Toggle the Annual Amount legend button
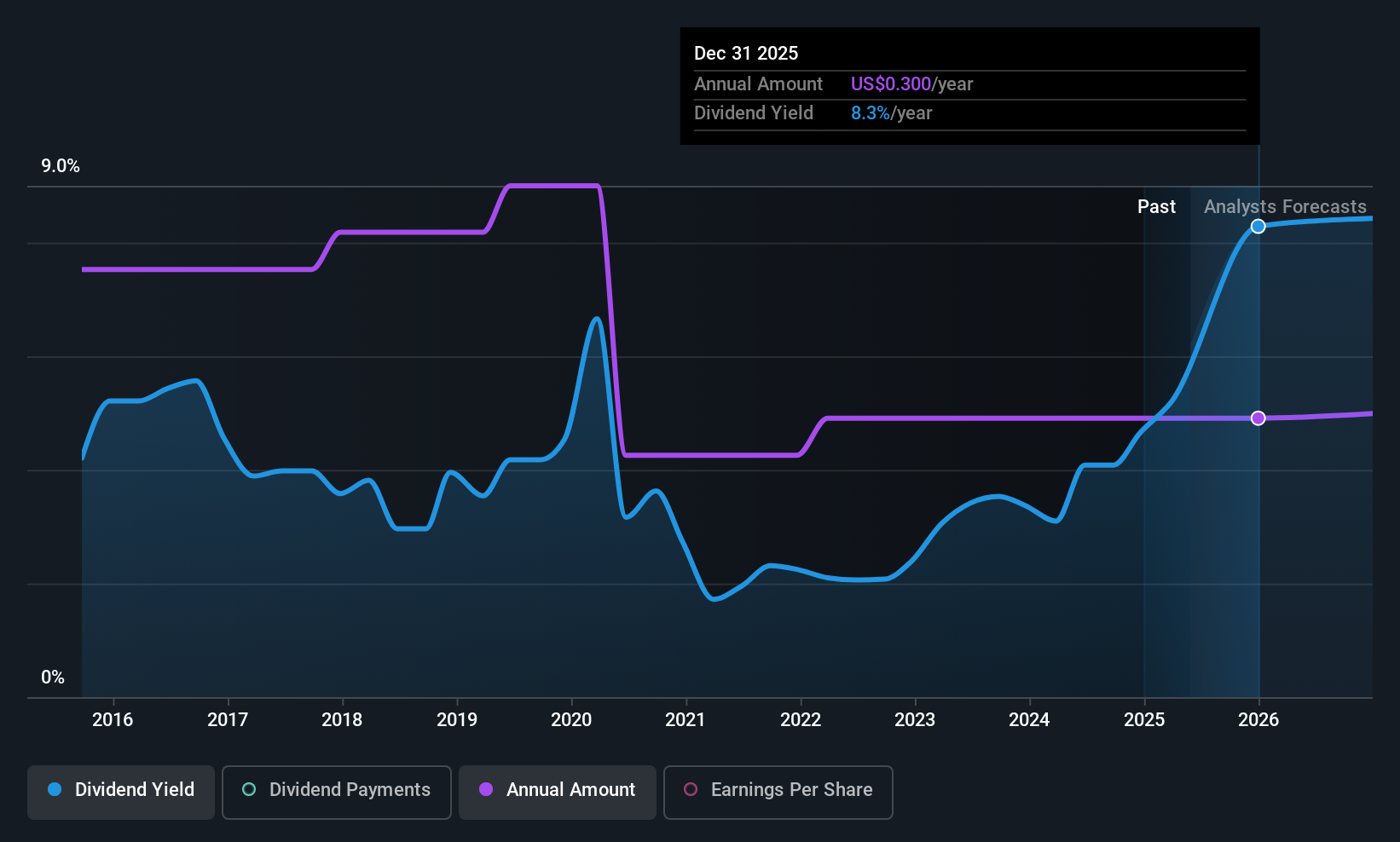The height and width of the screenshot is (842, 1400). click(x=558, y=792)
